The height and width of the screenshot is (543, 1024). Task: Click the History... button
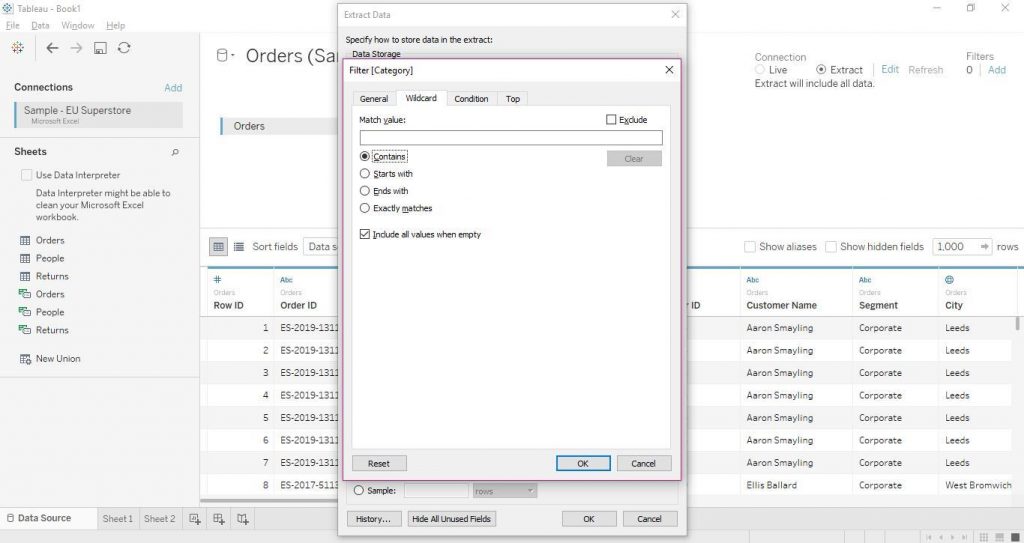pos(374,519)
